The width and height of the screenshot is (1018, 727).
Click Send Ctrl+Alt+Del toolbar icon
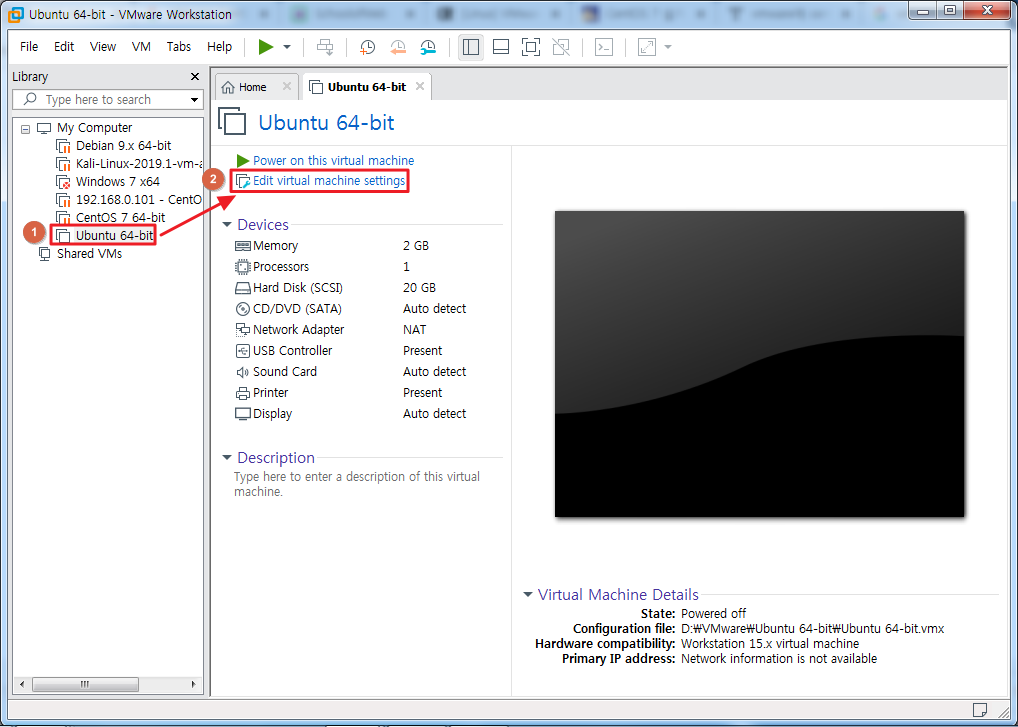pyautogui.click(x=325, y=47)
